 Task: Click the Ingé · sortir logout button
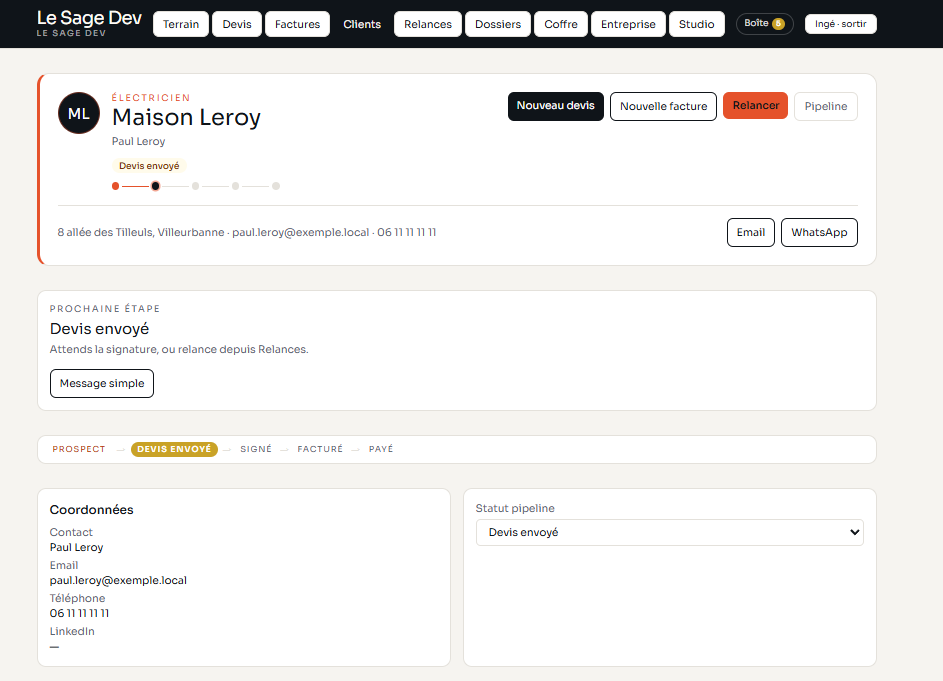(x=840, y=24)
